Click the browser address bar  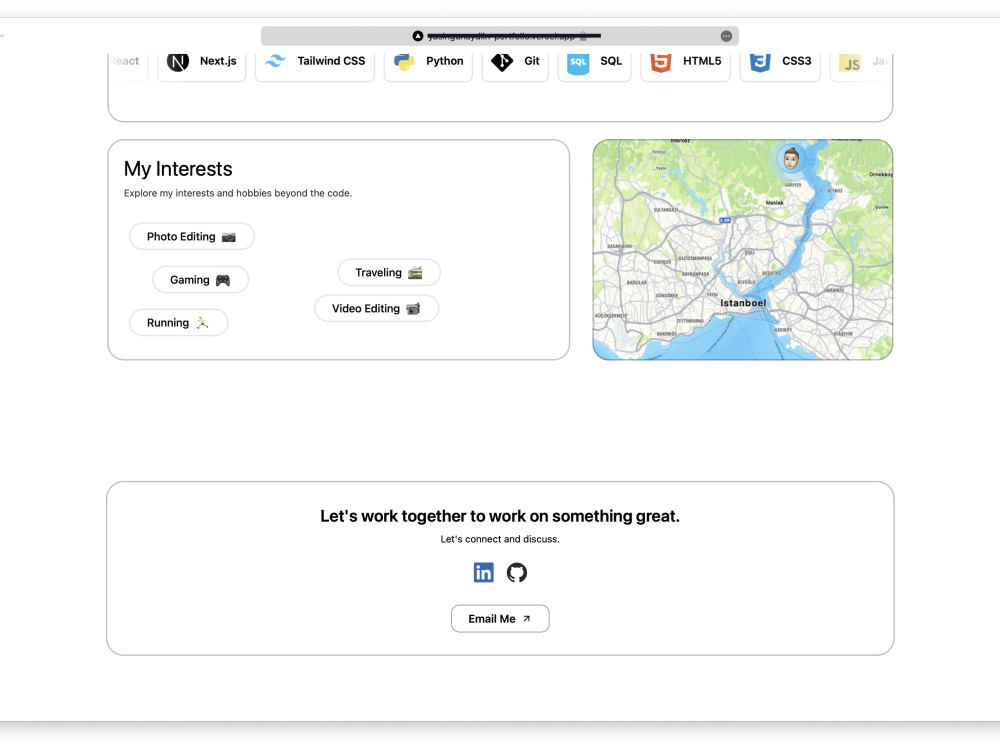(x=499, y=36)
